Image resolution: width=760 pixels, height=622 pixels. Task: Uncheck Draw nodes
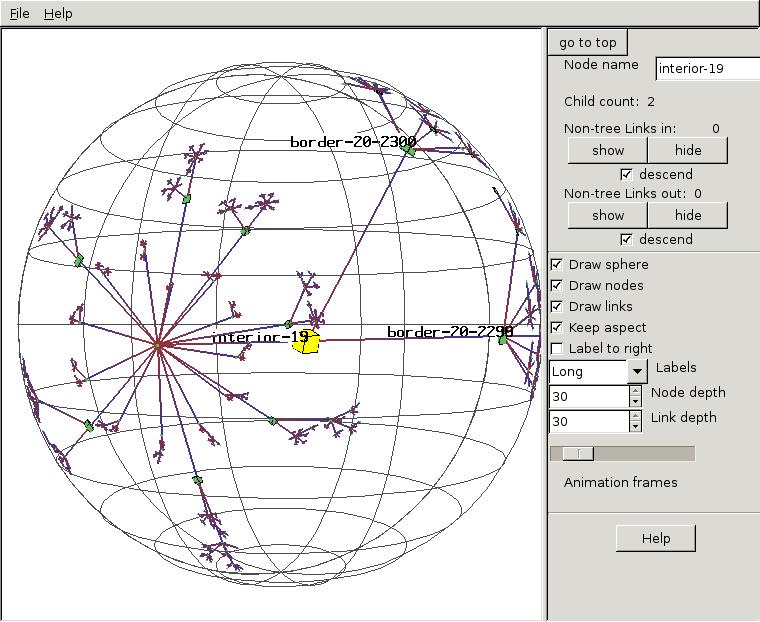557,286
